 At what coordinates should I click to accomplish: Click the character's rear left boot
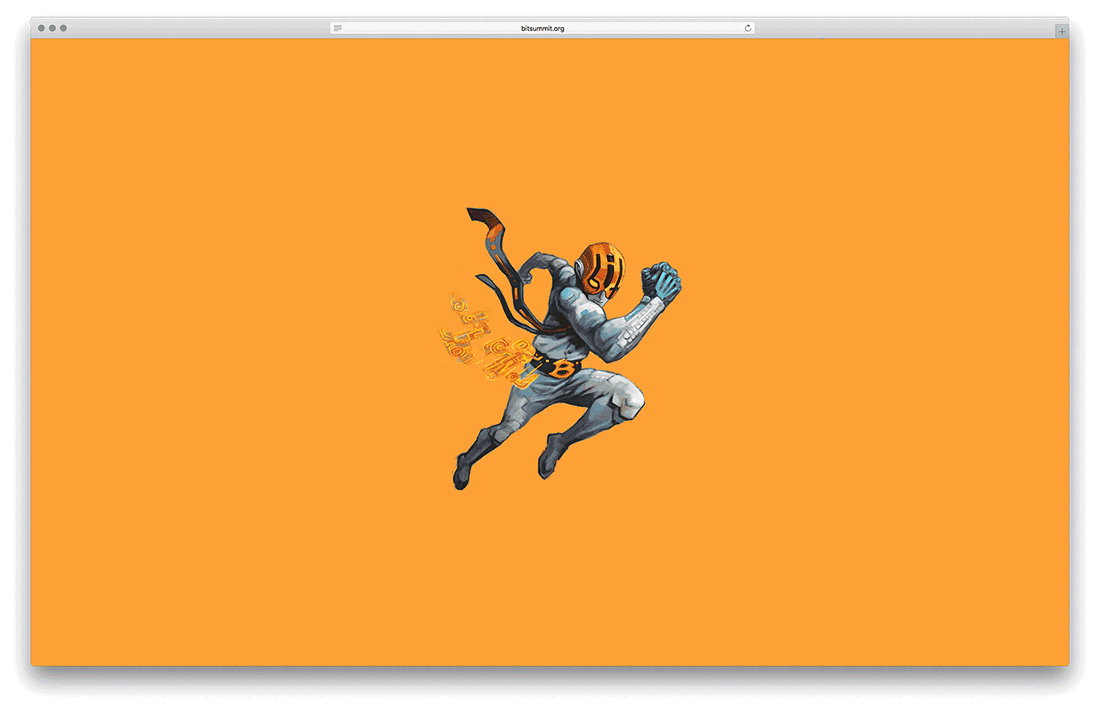462,470
